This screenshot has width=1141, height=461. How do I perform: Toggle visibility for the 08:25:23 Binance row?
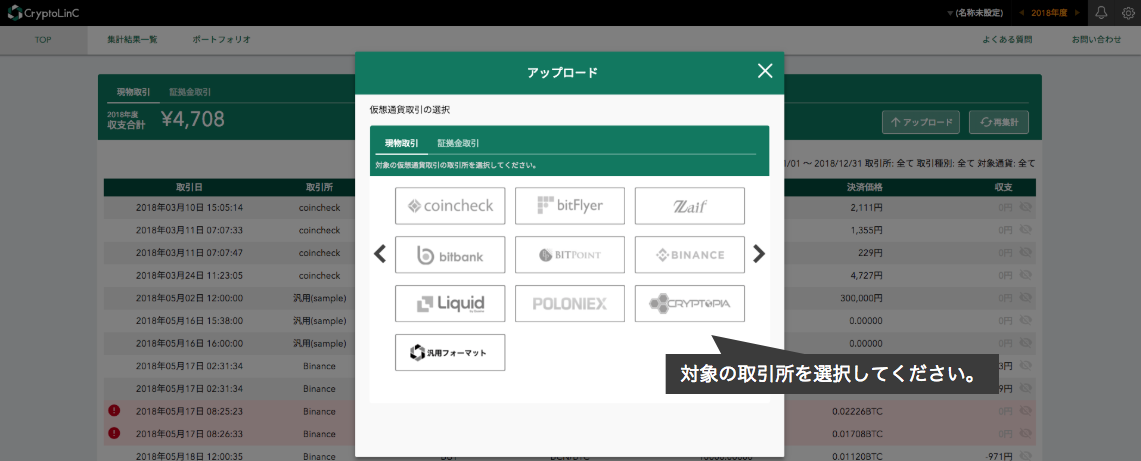tap(1027, 411)
